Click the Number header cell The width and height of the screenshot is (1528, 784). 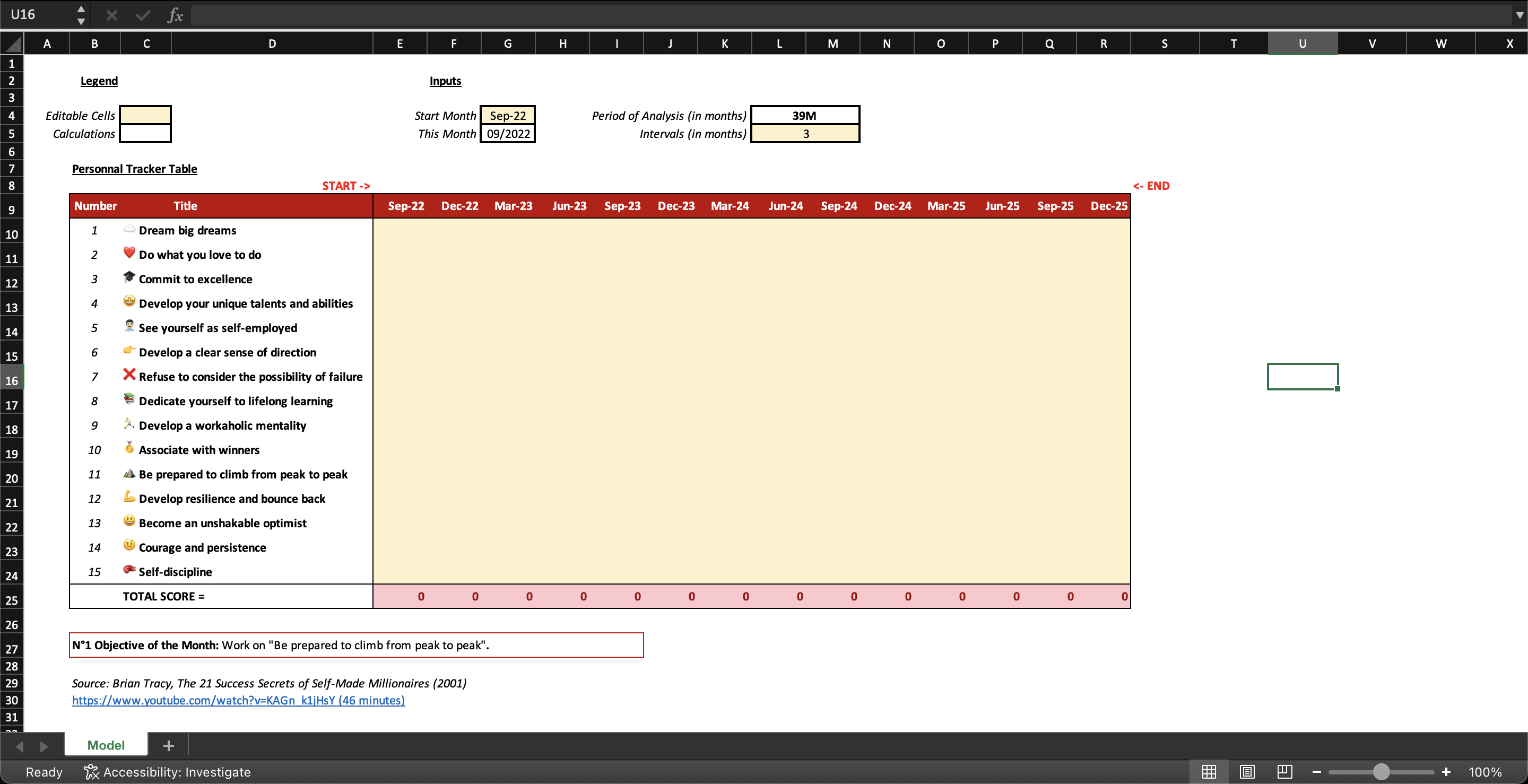pos(95,206)
